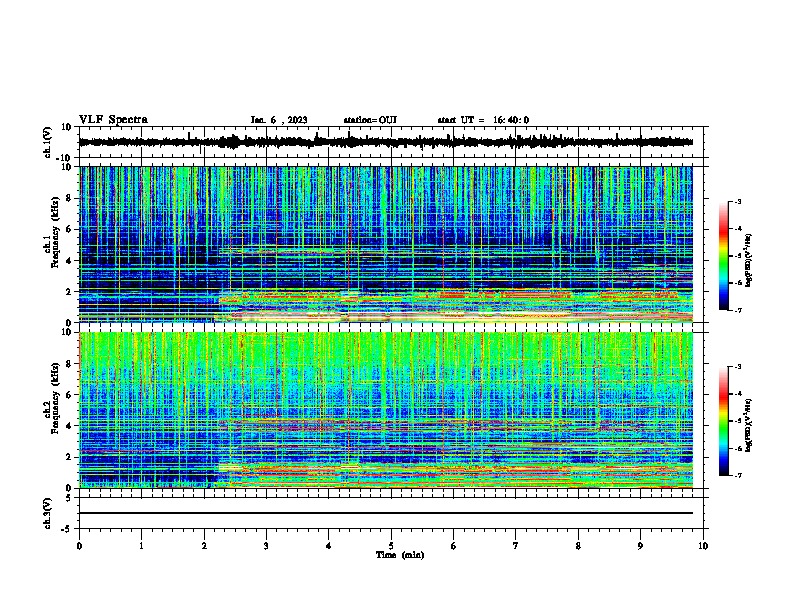Click the "-4" label on lower colorbar
Screen dimensions: 792x612
coord(737,394)
